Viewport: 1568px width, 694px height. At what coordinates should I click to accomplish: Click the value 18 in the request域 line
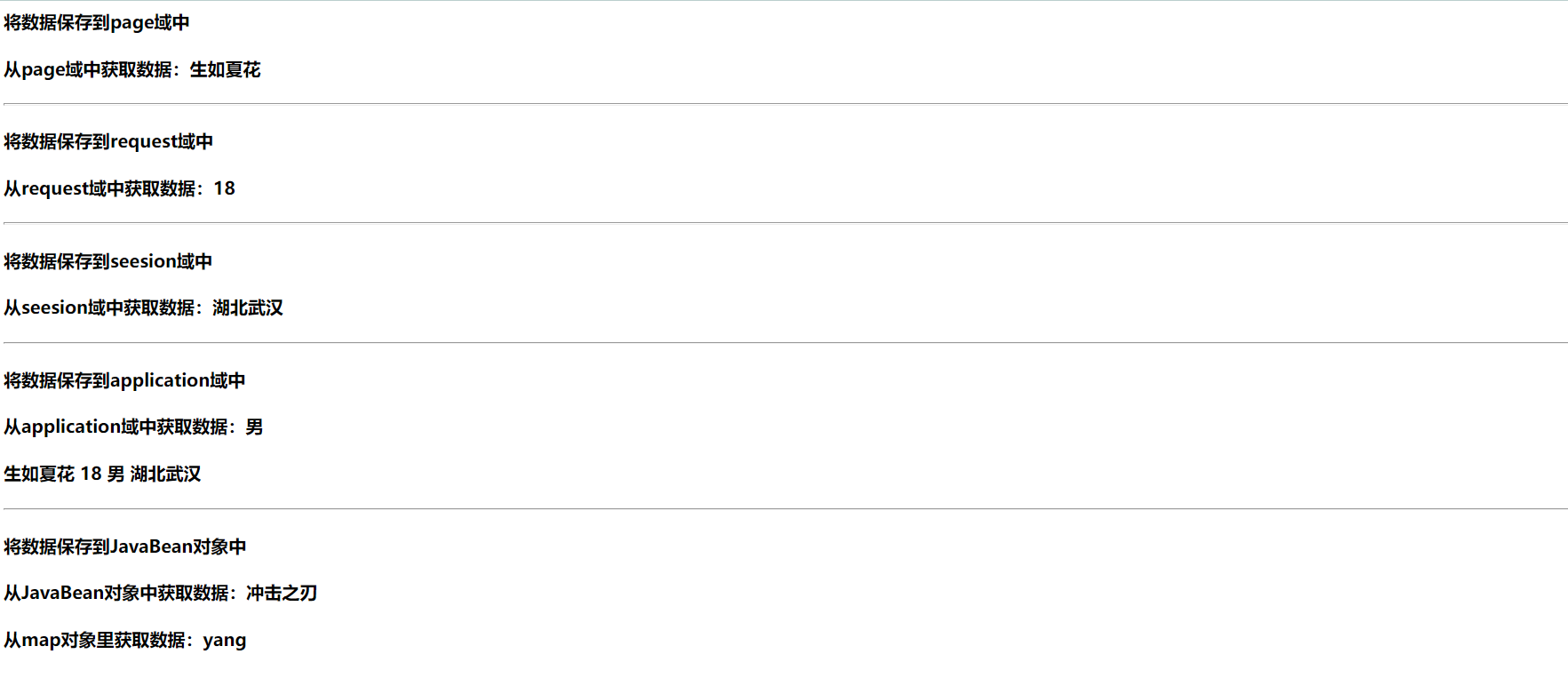pos(224,188)
